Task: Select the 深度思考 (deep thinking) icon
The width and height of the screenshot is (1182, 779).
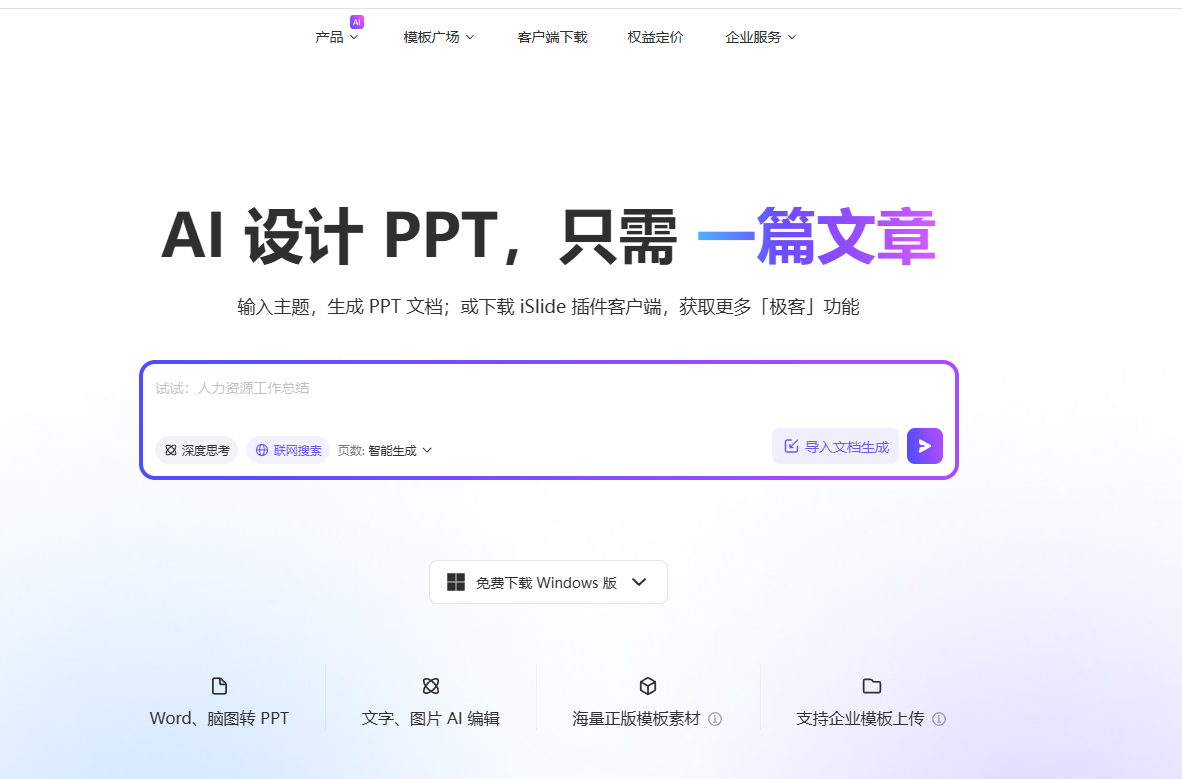Action: click(x=171, y=450)
